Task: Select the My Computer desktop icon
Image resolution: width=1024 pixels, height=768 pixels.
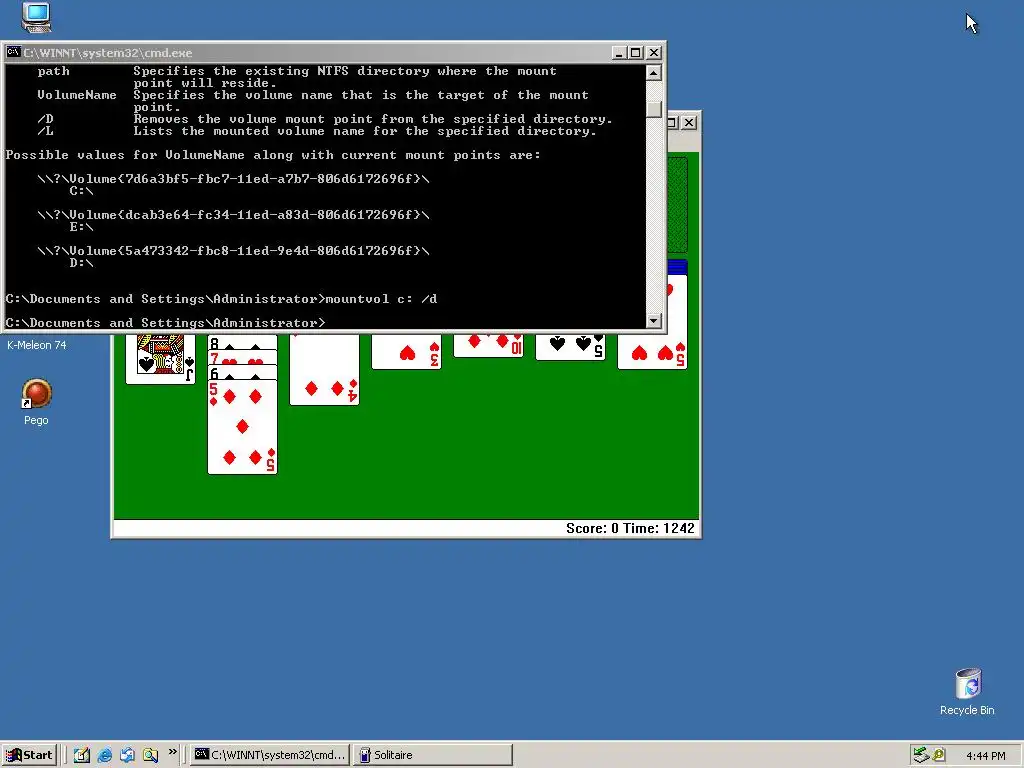Action: [x=36, y=17]
